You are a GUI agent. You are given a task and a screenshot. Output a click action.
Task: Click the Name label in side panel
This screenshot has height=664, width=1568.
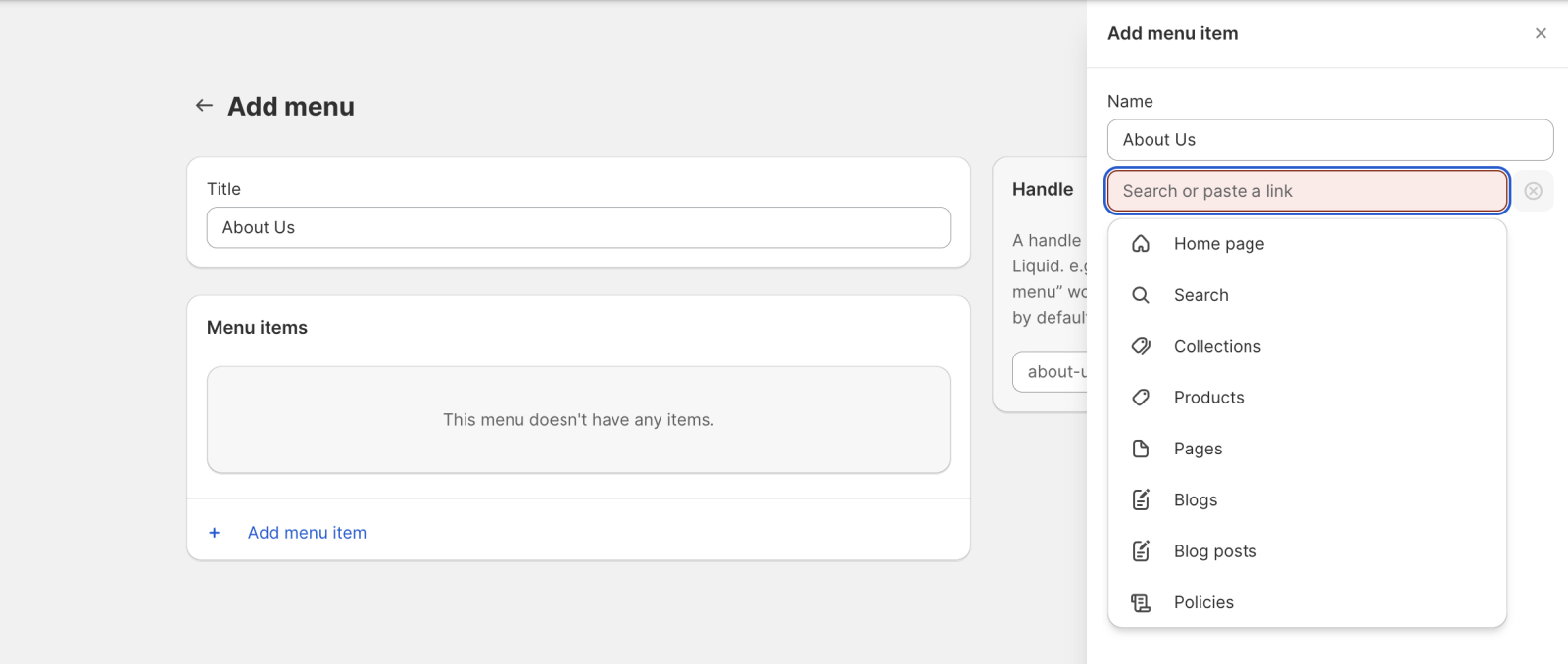point(1130,101)
